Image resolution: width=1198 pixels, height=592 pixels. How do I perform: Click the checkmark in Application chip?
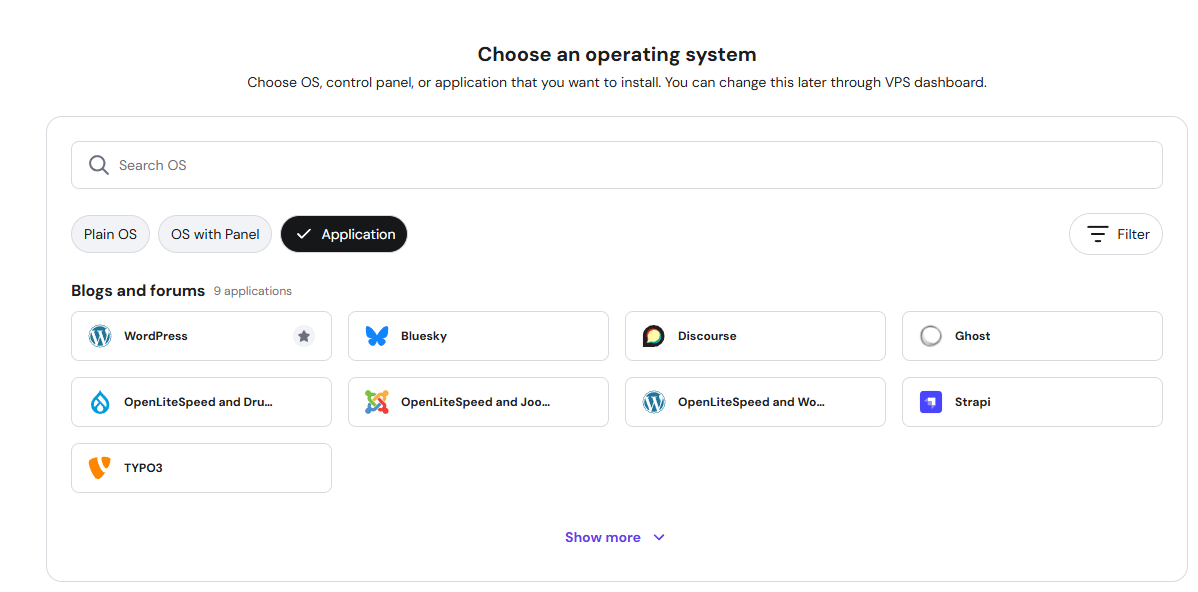[x=303, y=235]
